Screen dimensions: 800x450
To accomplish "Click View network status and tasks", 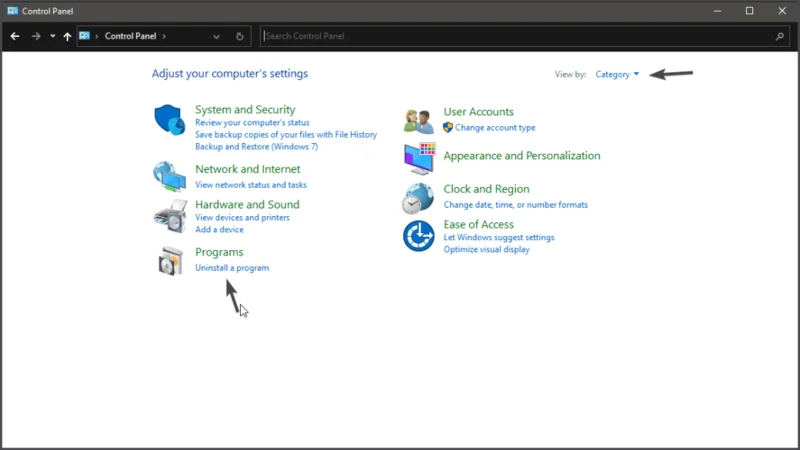I will 251,185.
